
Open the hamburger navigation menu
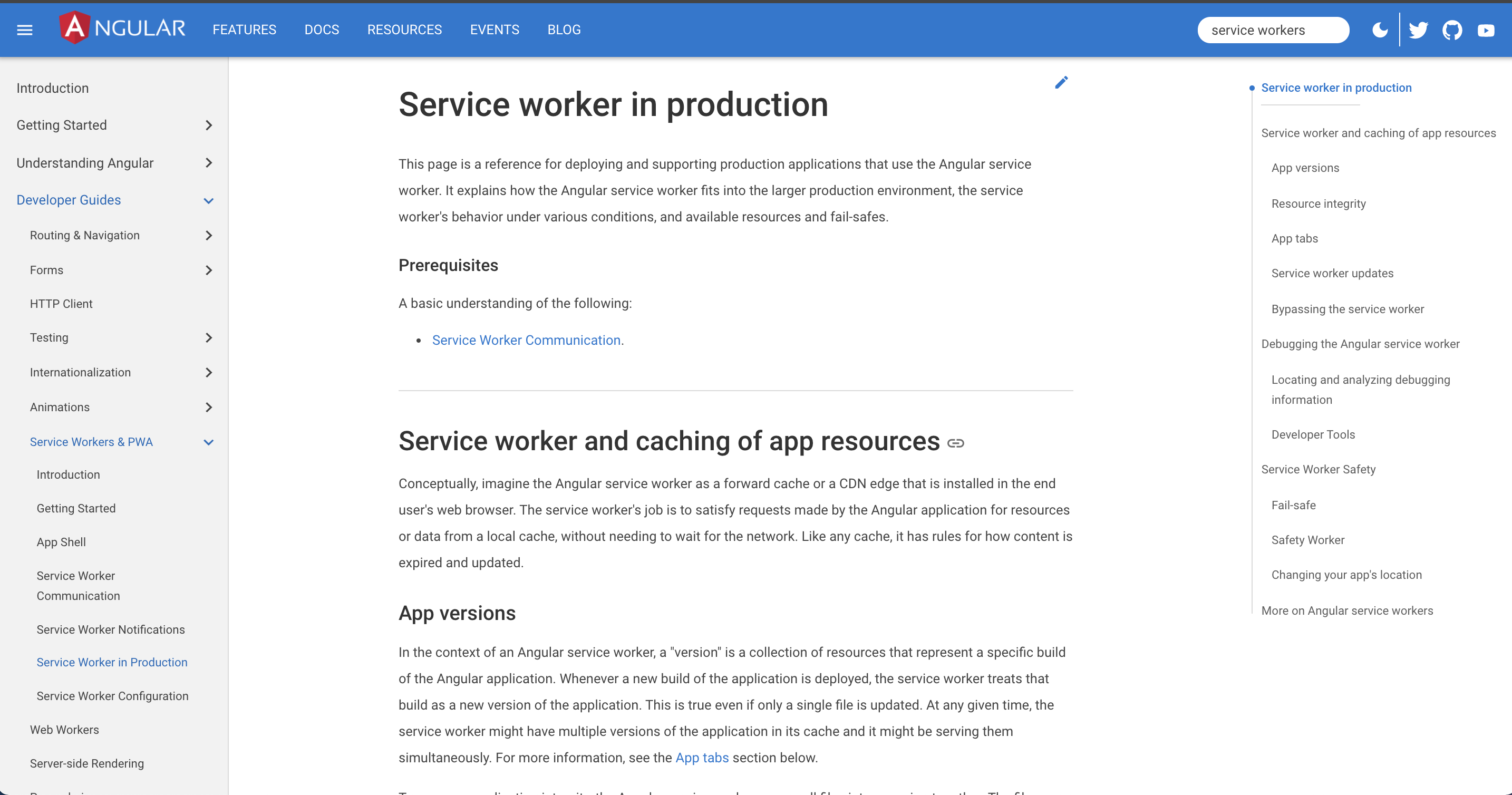(24, 30)
